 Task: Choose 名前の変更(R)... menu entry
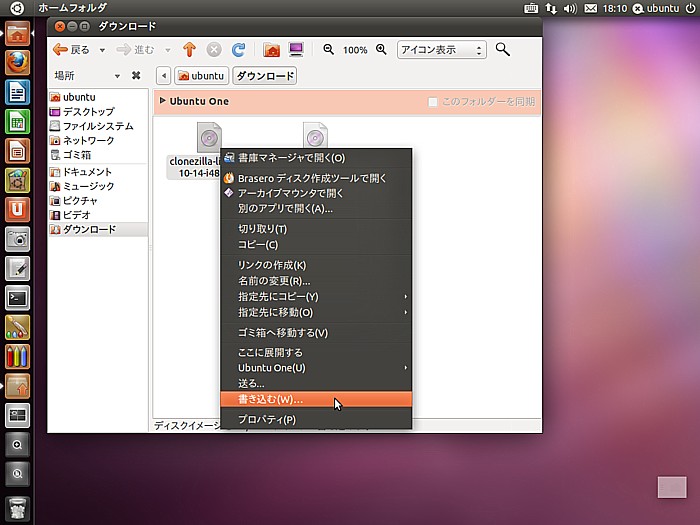point(316,281)
